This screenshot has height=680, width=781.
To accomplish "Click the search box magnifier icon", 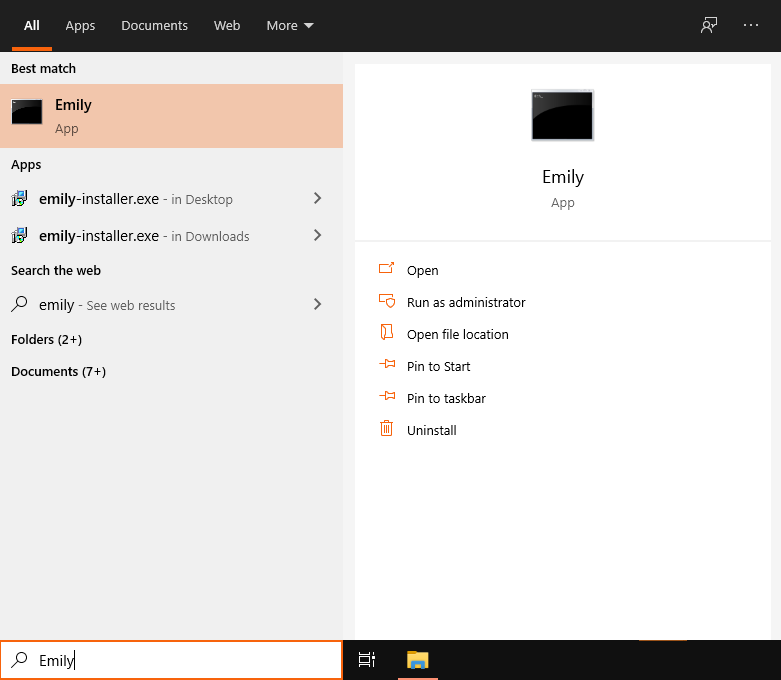I will tap(19, 660).
